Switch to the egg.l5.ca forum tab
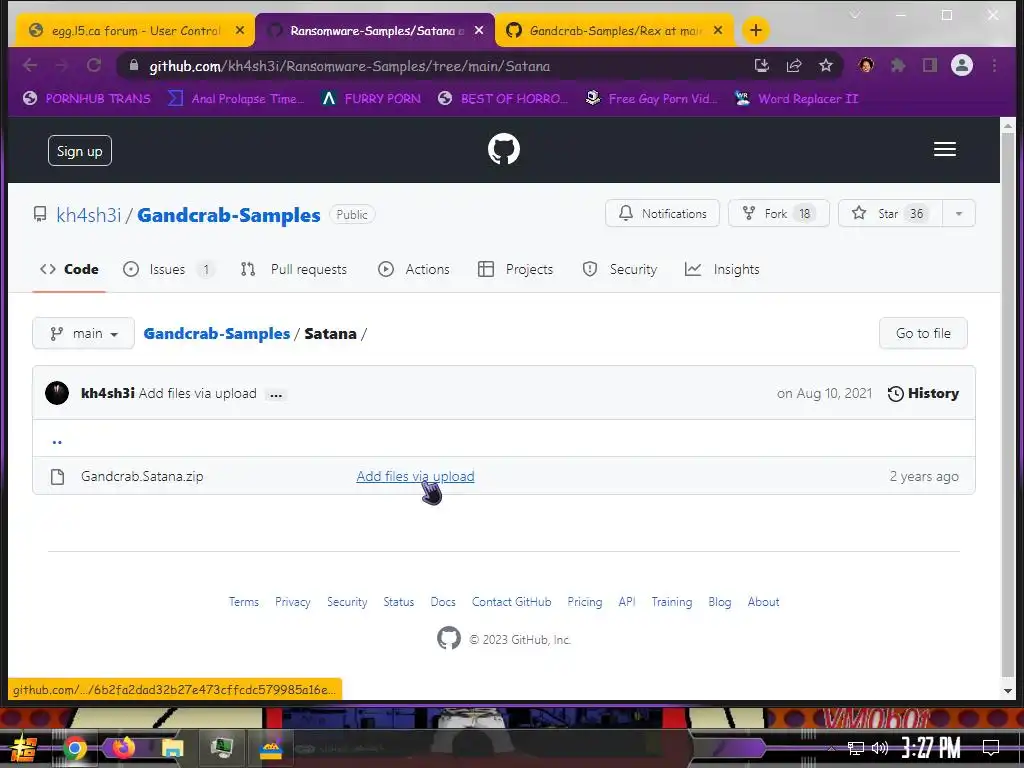The height and width of the screenshot is (768, 1024). tap(136, 31)
